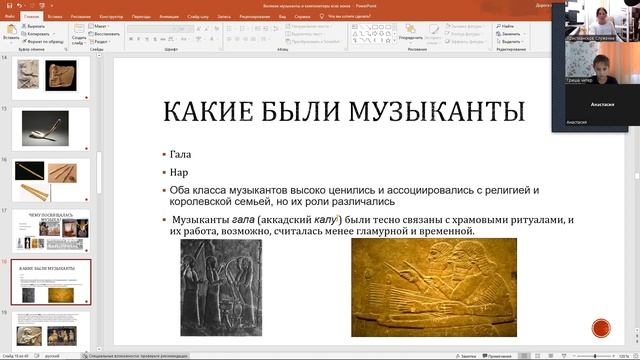The image size is (640, 360).
Task: Click the 'Нар' bullet text
Action: 179,173
